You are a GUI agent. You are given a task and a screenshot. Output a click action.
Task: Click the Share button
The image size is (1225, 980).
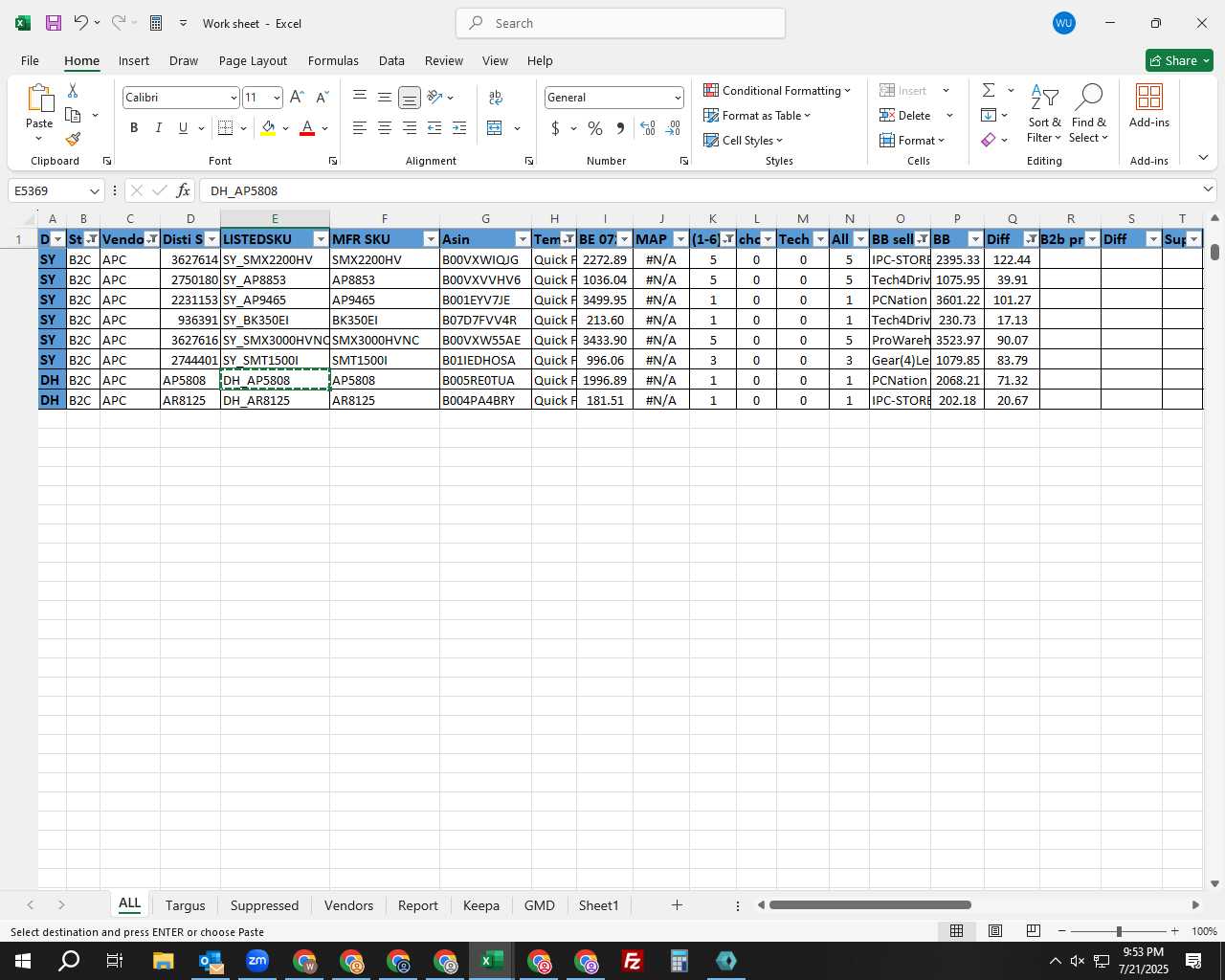[1179, 60]
